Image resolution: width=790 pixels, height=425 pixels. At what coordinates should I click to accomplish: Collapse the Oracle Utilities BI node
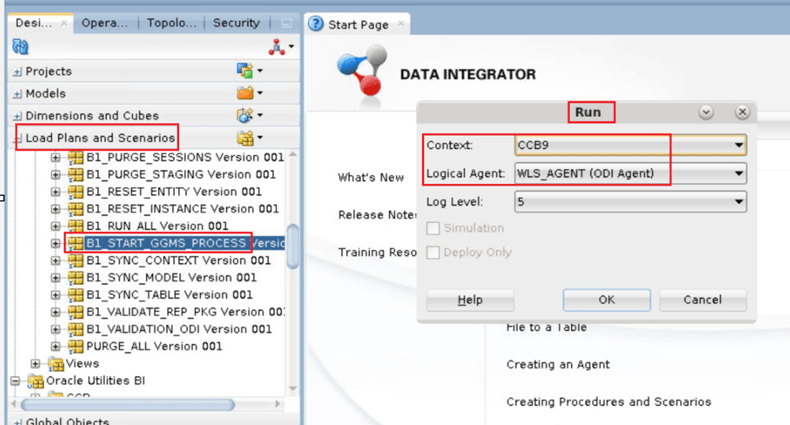pos(15,381)
